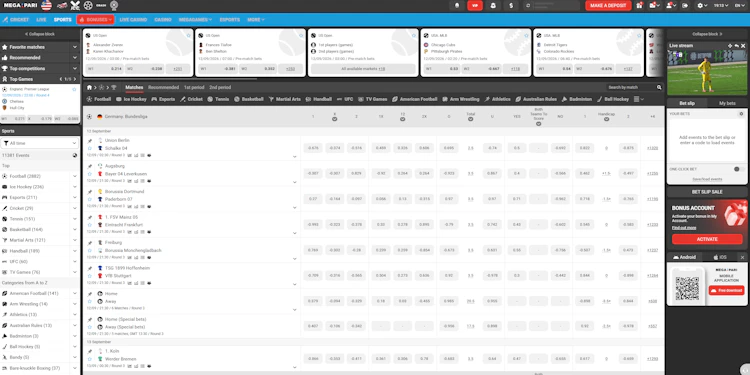This screenshot has width=750, height=375.
Task: Favorite the Zverev vs Khachanov card
Action: coord(188,35)
